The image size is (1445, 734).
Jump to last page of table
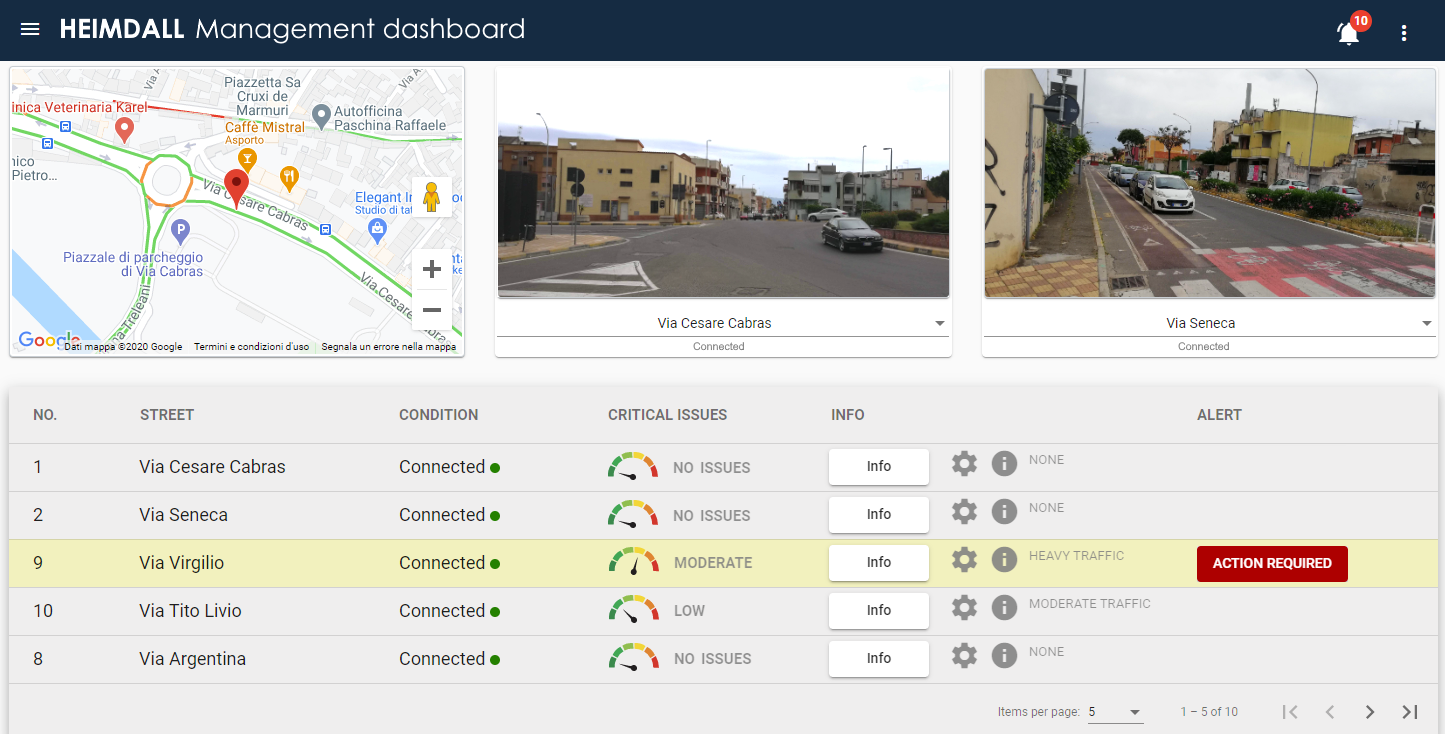click(1410, 712)
